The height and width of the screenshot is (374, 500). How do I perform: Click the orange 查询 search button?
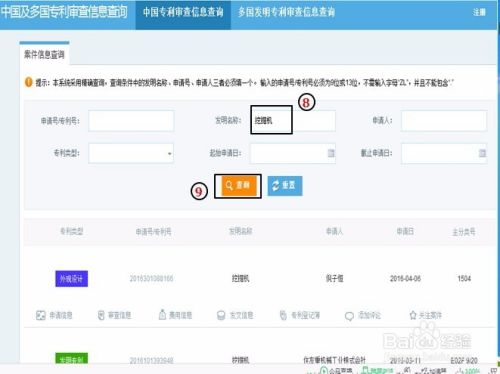click(239, 185)
